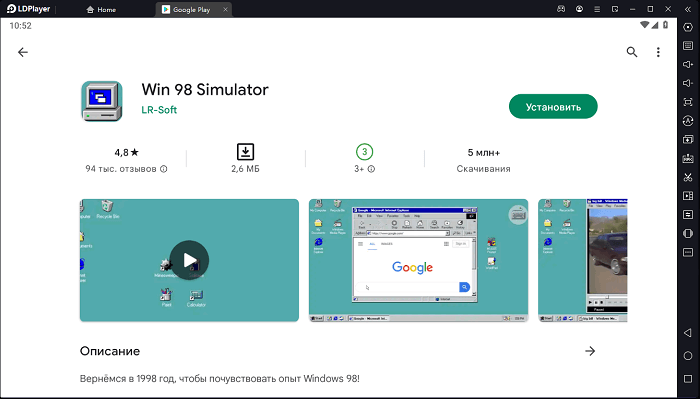Image resolution: width=700 pixels, height=399 pixels.
Task: Click the download size icon
Action: click(x=245, y=152)
